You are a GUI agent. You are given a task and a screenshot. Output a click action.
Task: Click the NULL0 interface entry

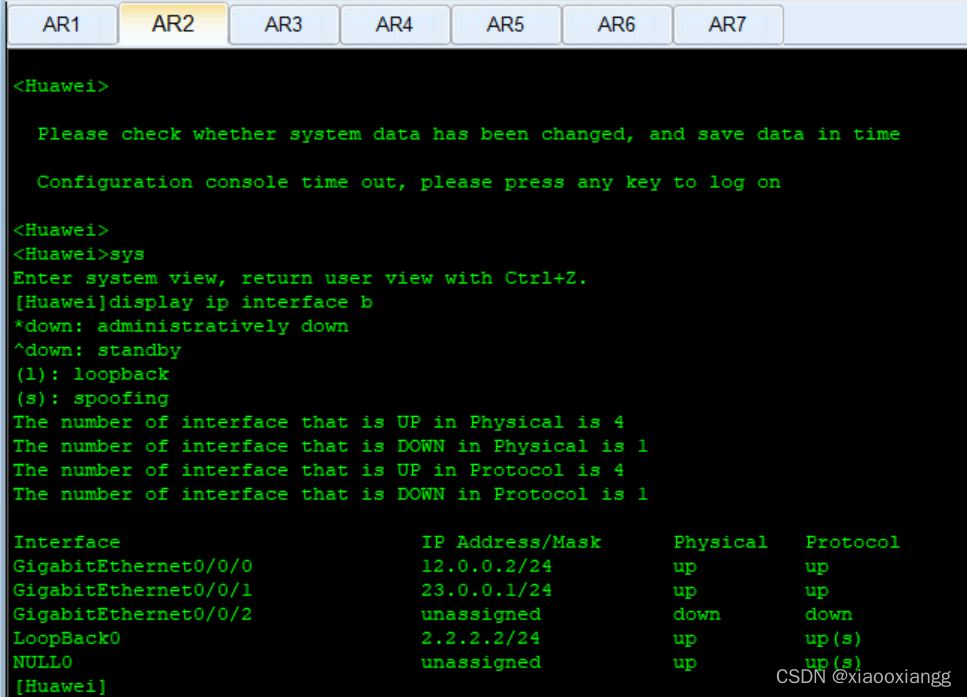coord(43,662)
